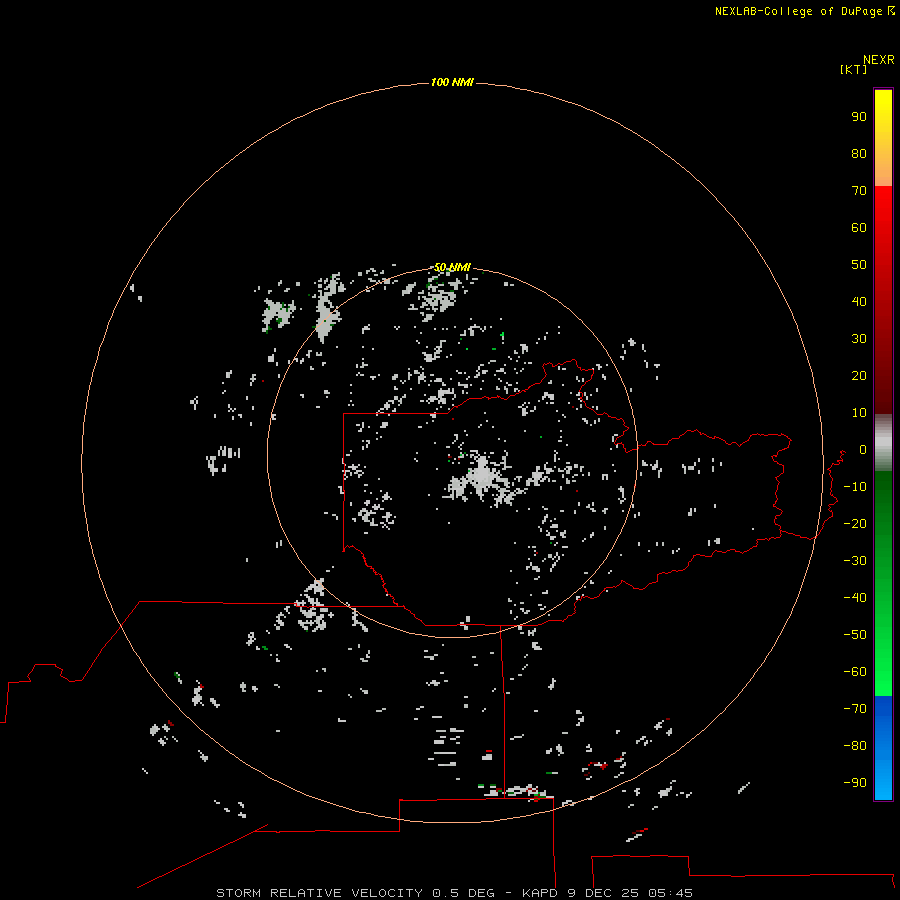Click the 60 value on the velocity scale

coord(859,228)
